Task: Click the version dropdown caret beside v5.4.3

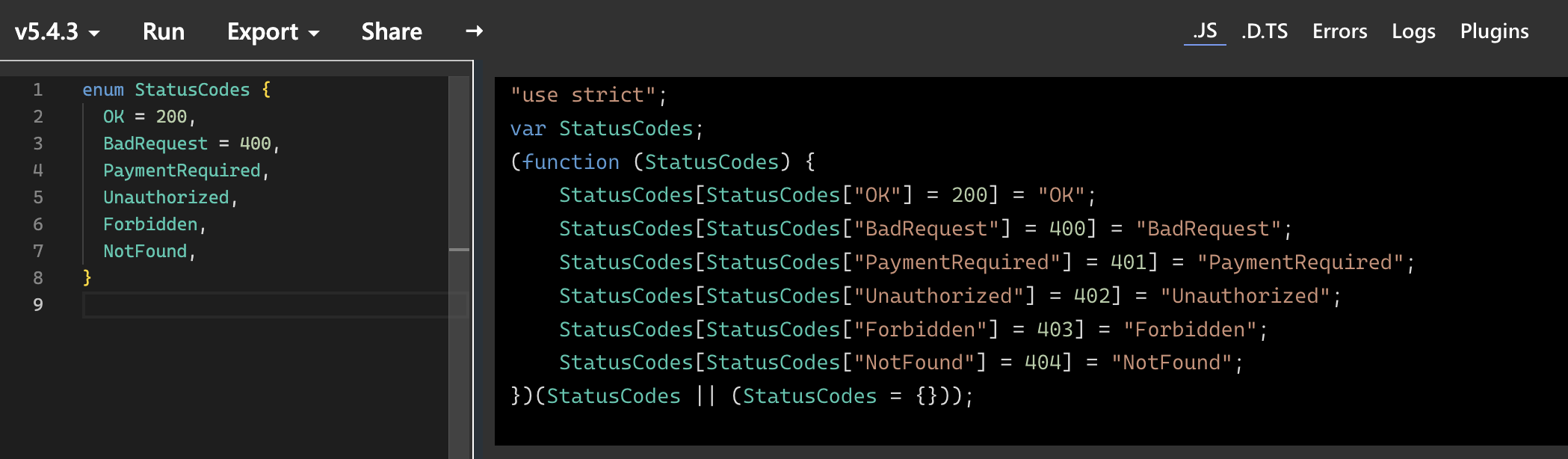Action: pyautogui.click(x=94, y=33)
